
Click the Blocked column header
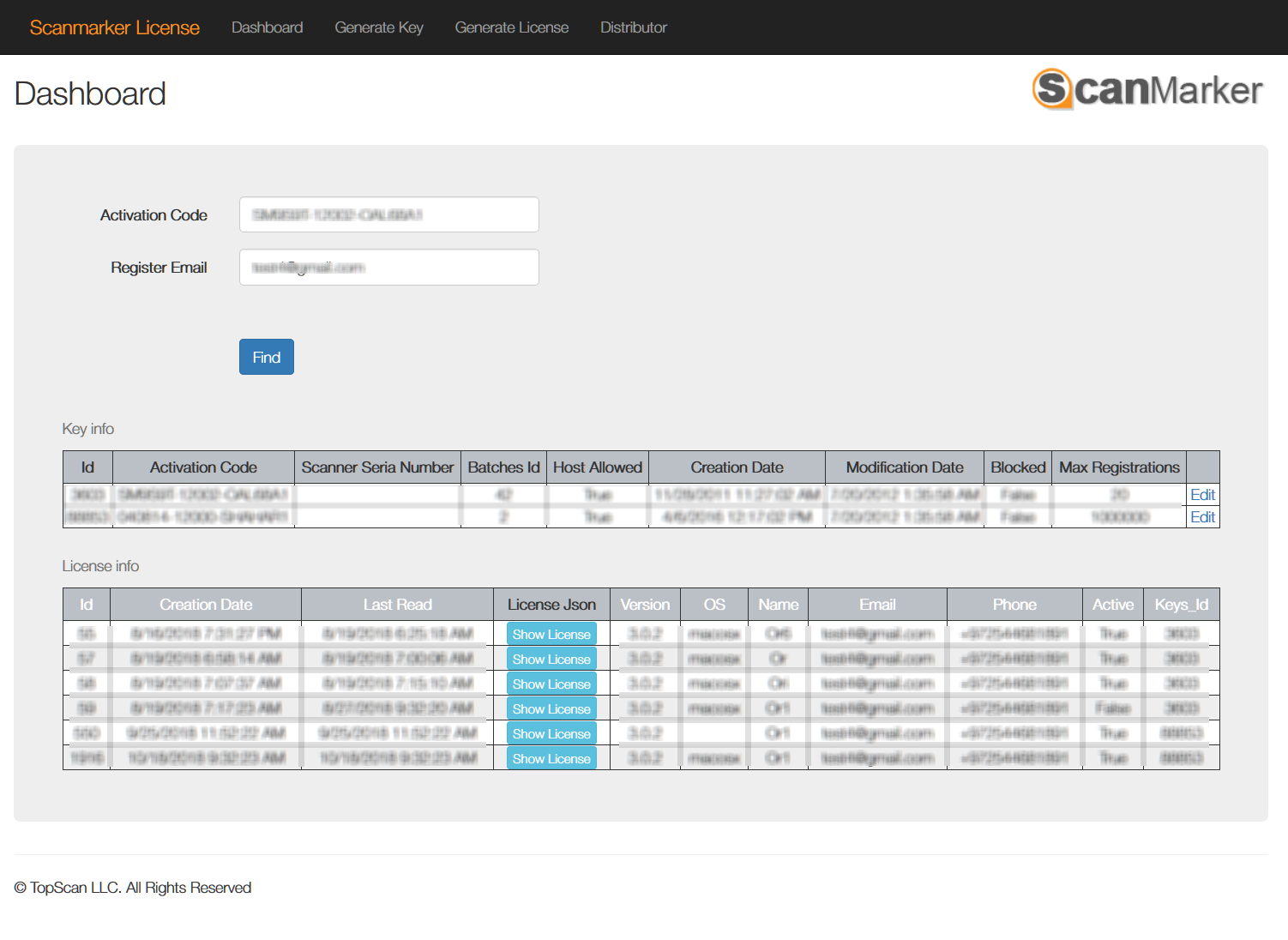point(1018,467)
